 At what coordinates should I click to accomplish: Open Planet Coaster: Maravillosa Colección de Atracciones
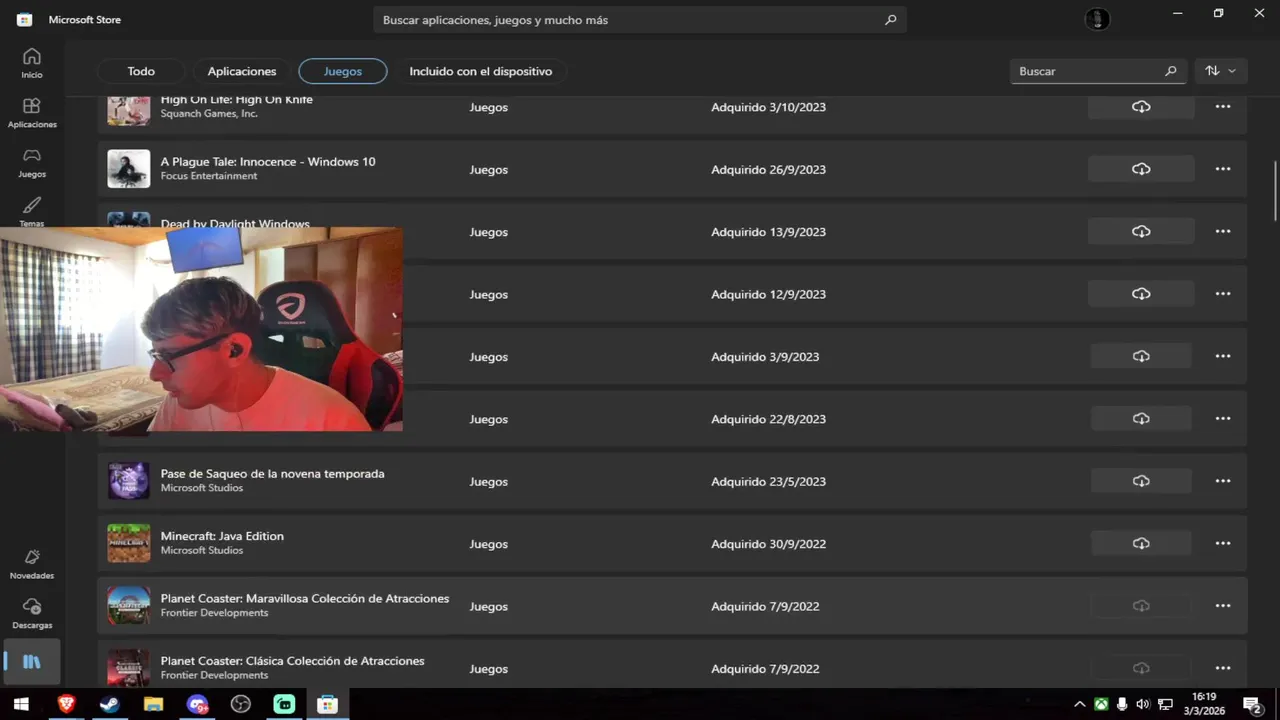pyautogui.click(x=305, y=599)
